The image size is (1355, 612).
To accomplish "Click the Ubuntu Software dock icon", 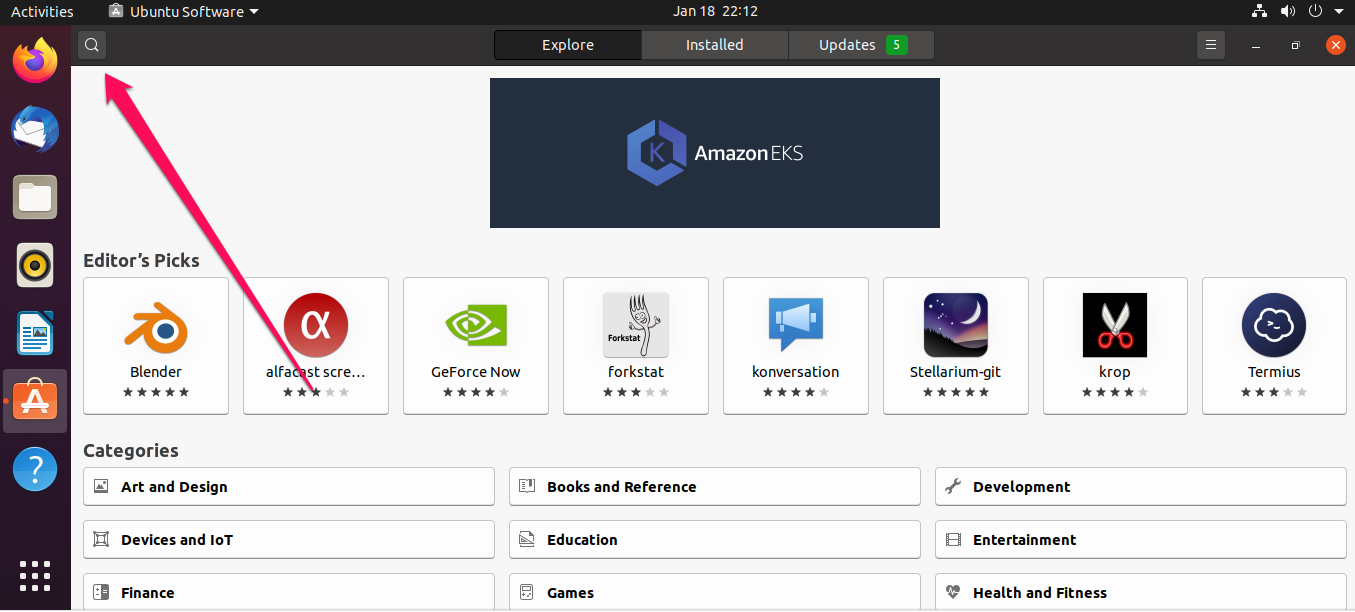I will tap(35, 401).
